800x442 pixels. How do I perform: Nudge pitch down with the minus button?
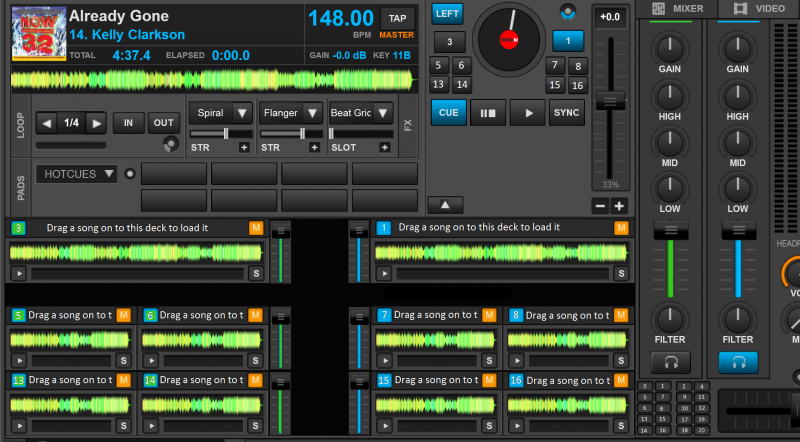tap(601, 206)
